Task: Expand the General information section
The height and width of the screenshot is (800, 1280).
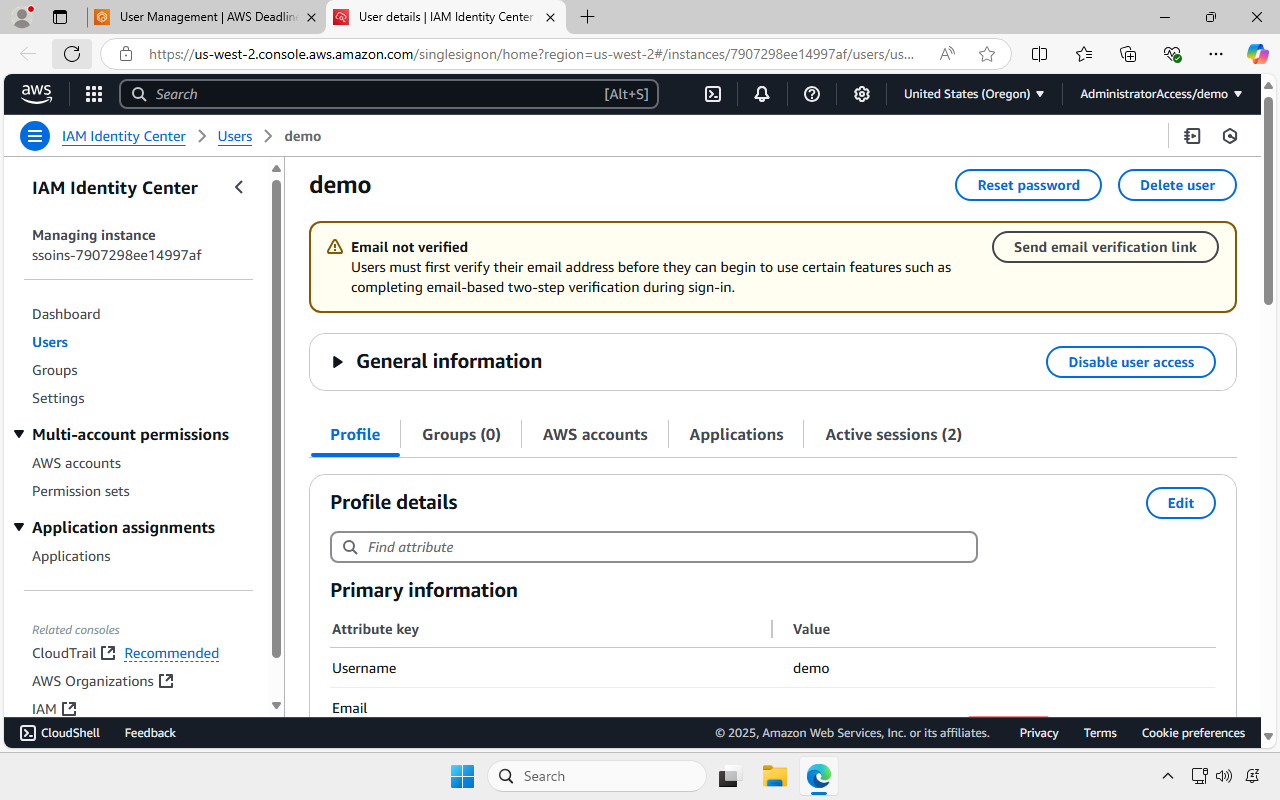Action: tap(337, 362)
